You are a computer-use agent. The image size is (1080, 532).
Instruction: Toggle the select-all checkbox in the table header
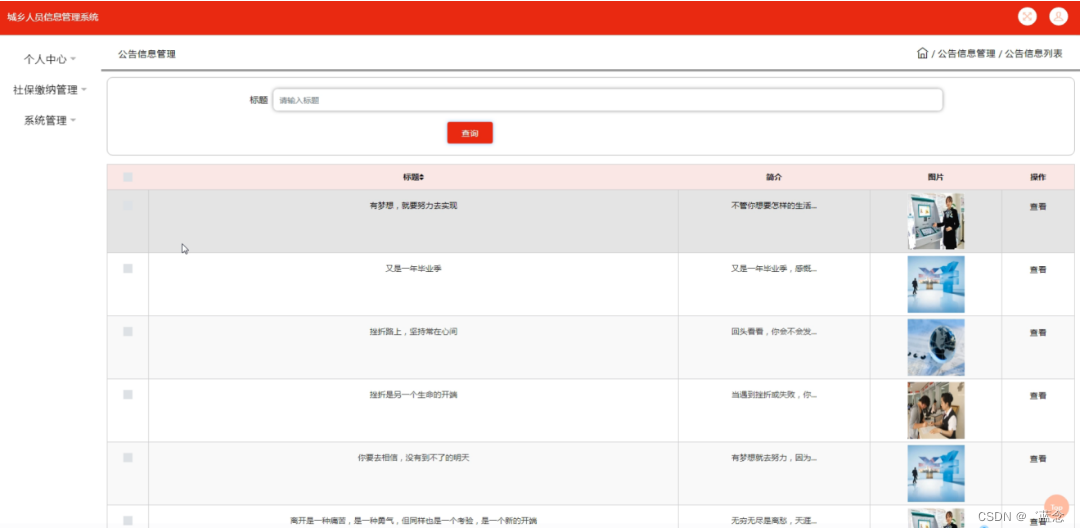[x=127, y=177]
